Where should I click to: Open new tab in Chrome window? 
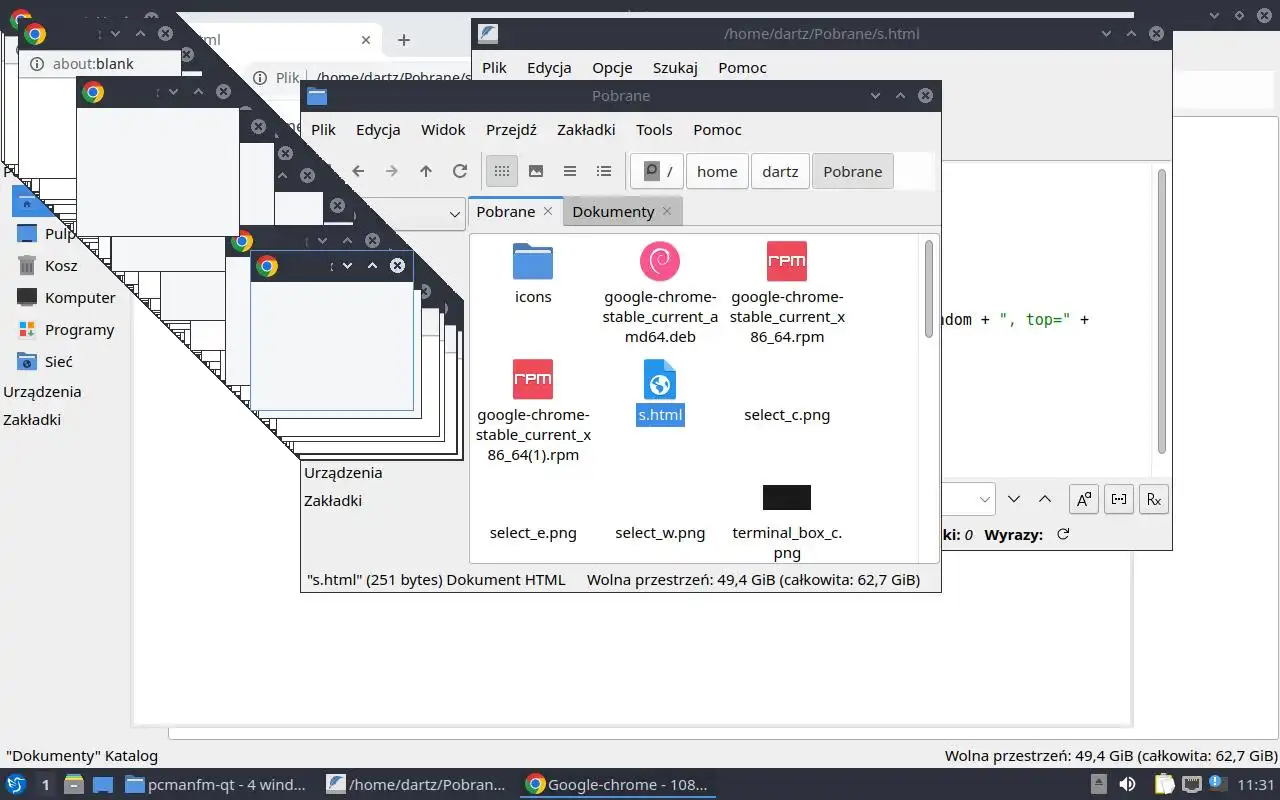pyautogui.click(x=404, y=40)
